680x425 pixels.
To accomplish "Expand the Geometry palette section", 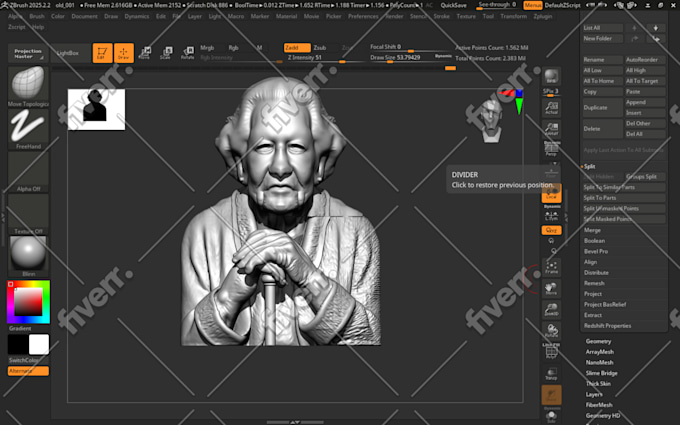I will pos(598,341).
